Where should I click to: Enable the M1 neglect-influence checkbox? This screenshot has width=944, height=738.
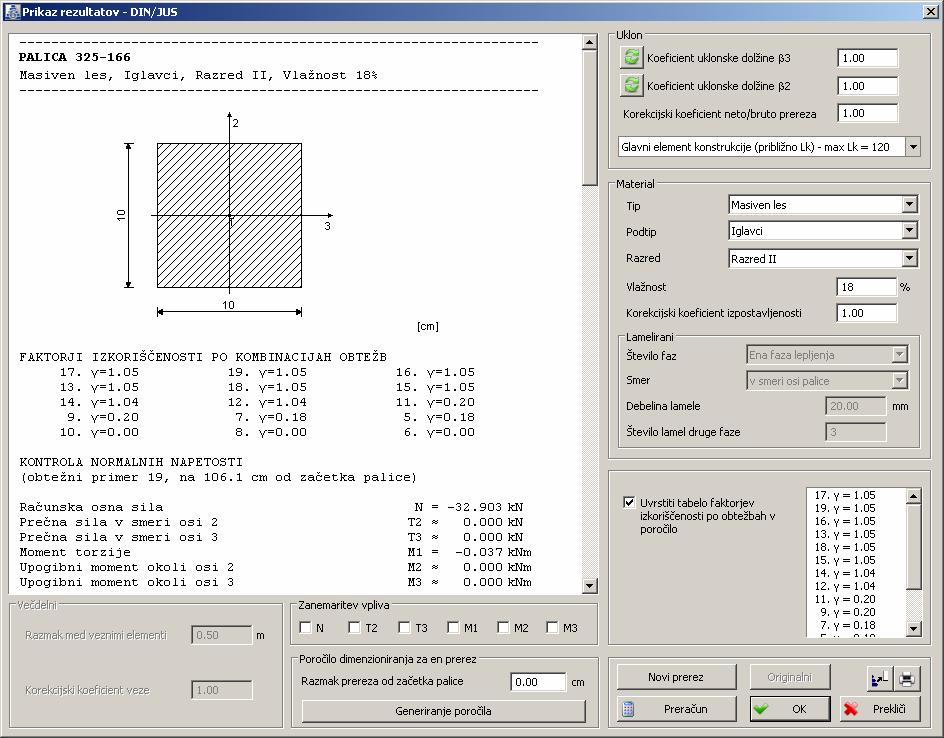tap(453, 627)
